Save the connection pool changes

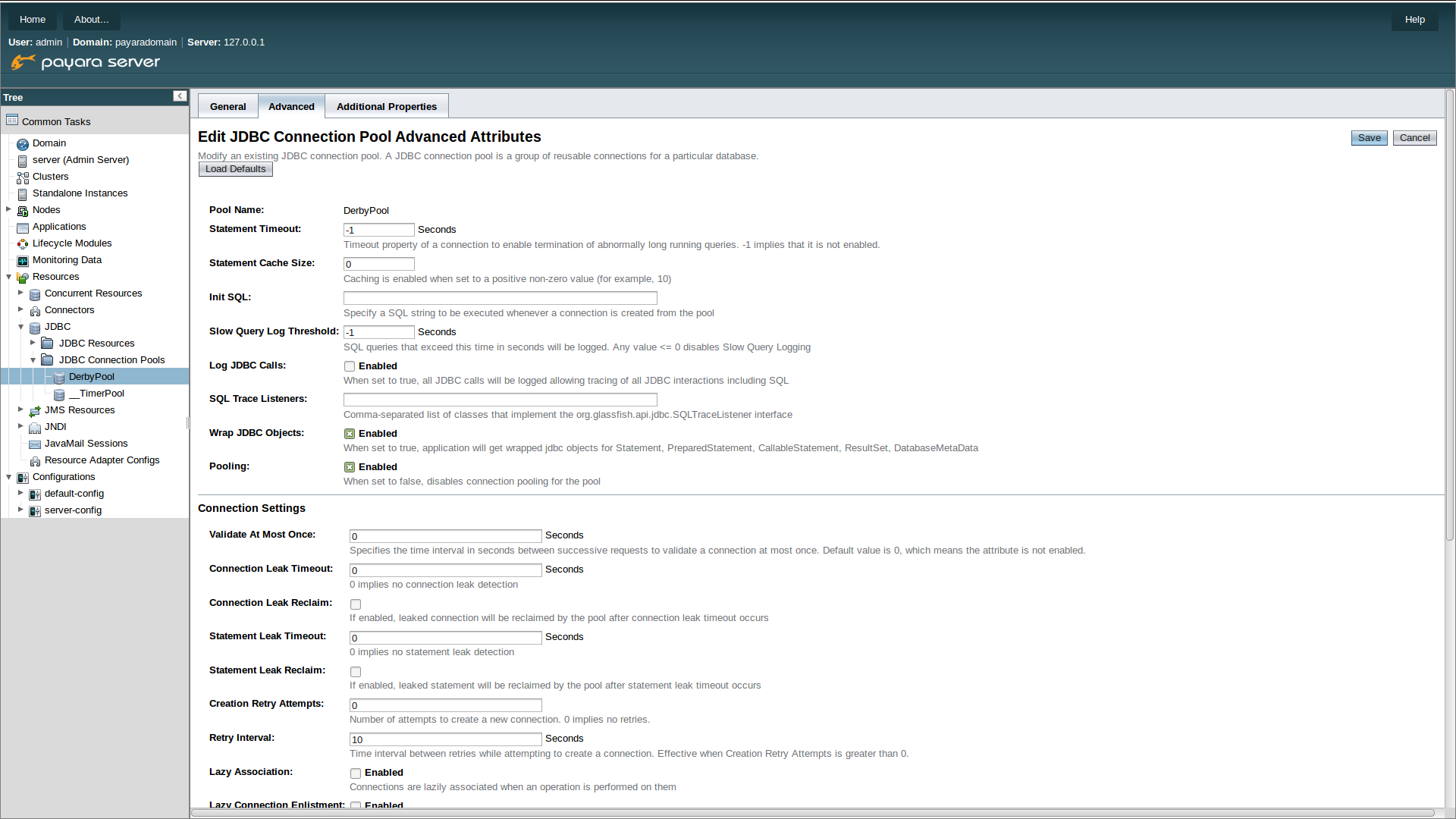(x=1368, y=137)
